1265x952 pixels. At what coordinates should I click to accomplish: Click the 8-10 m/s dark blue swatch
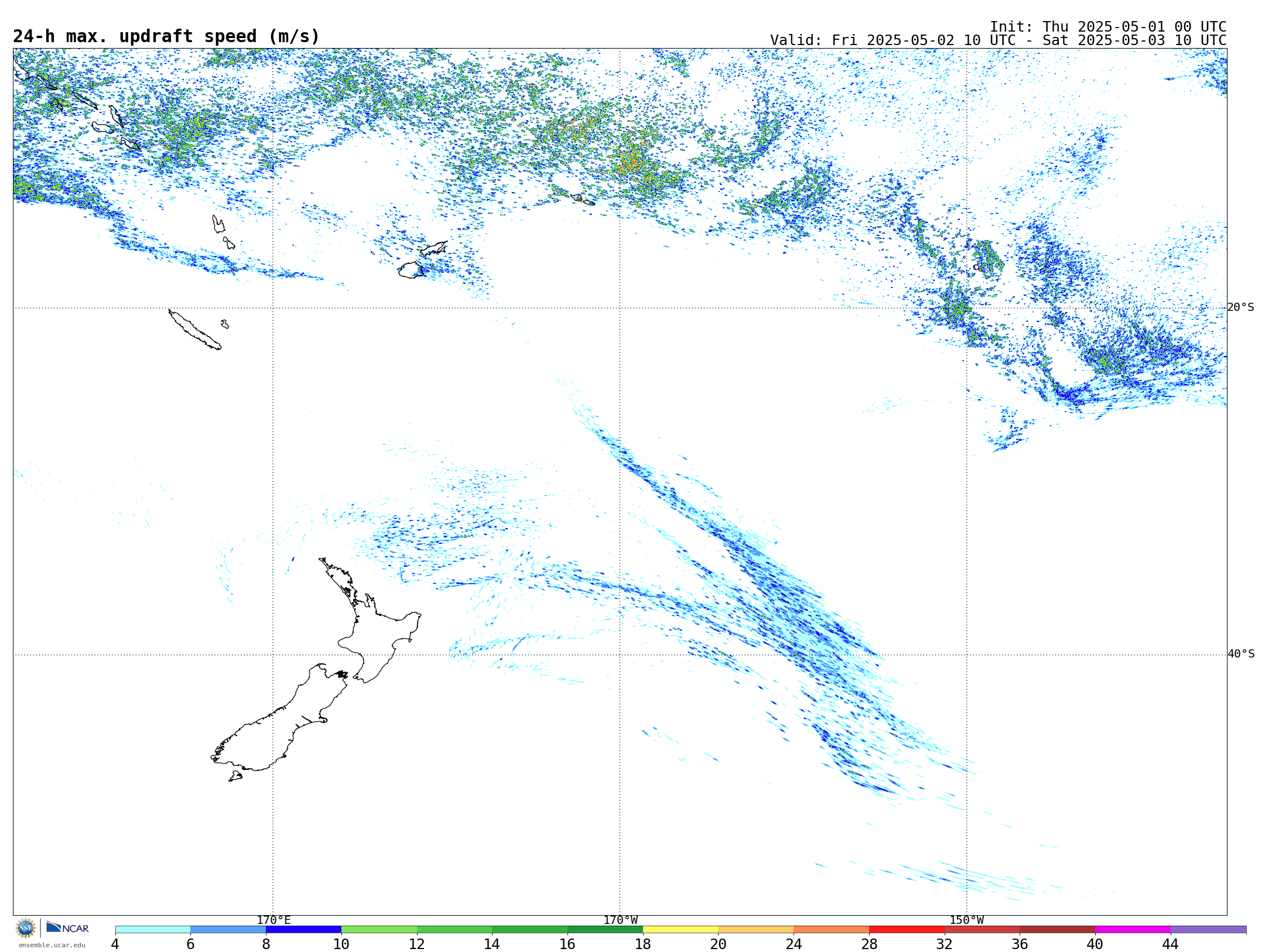(x=303, y=930)
